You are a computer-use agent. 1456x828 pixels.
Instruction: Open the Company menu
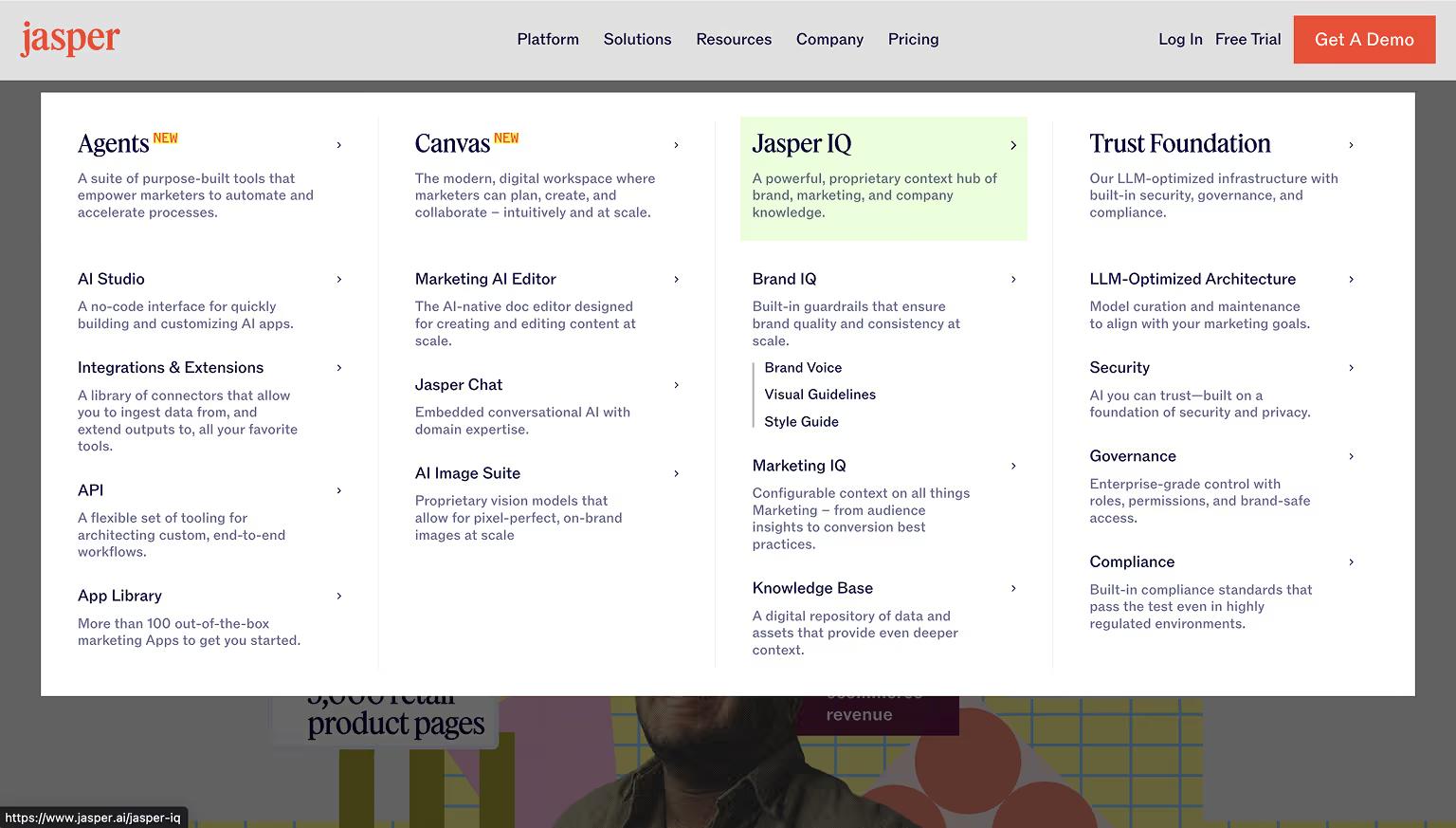click(829, 39)
